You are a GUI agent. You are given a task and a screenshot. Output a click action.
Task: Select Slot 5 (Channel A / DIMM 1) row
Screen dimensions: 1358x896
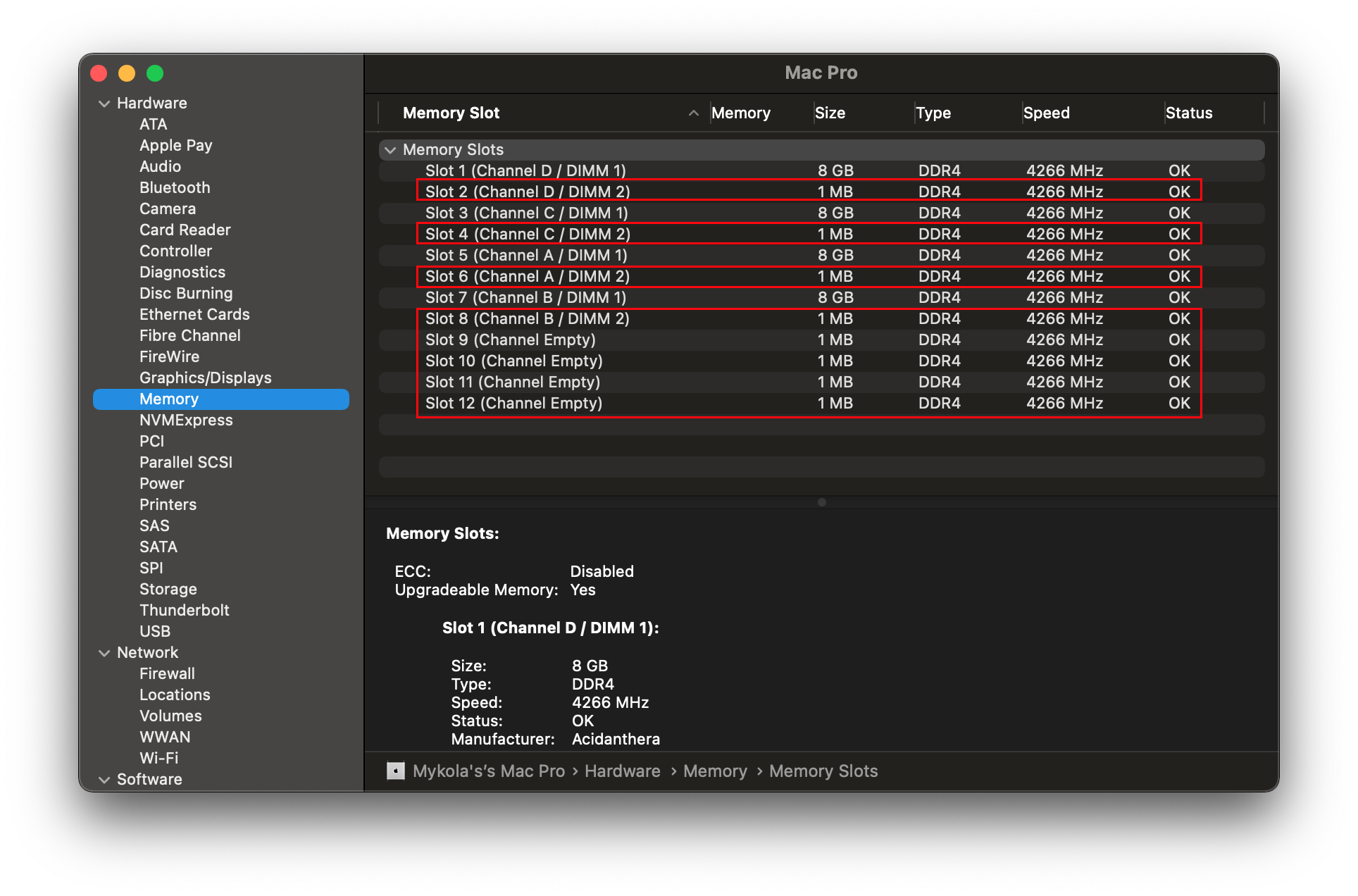[x=525, y=256]
